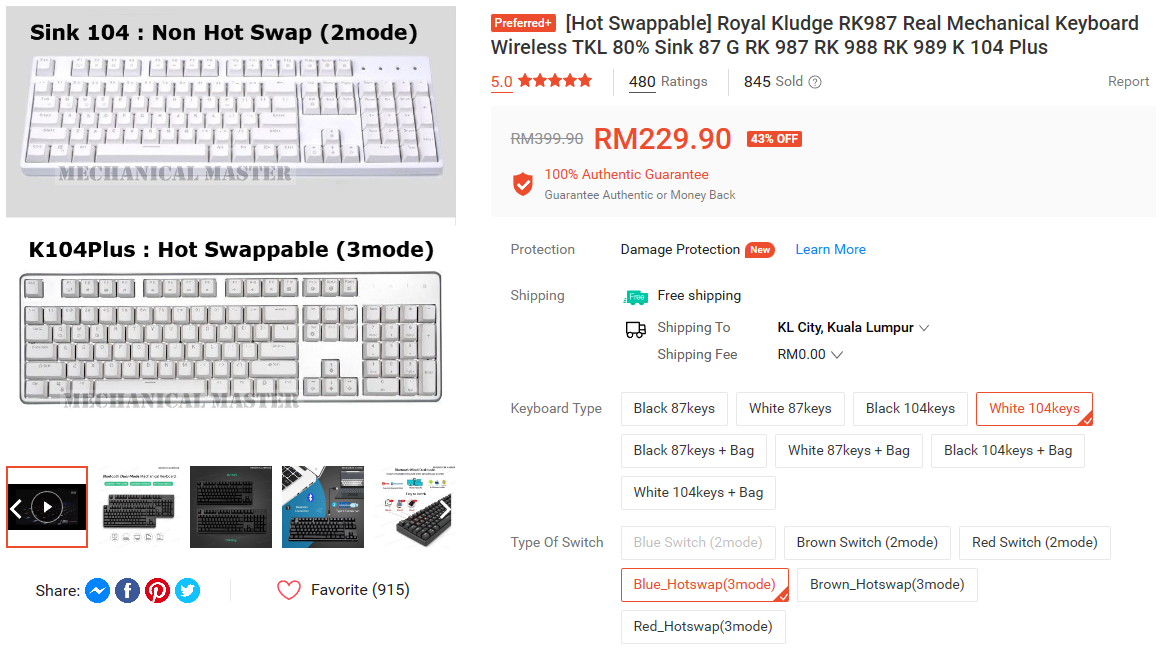Expand the RM0.00 shipping fee details
Screen dimensions: 1169x660
coord(810,355)
